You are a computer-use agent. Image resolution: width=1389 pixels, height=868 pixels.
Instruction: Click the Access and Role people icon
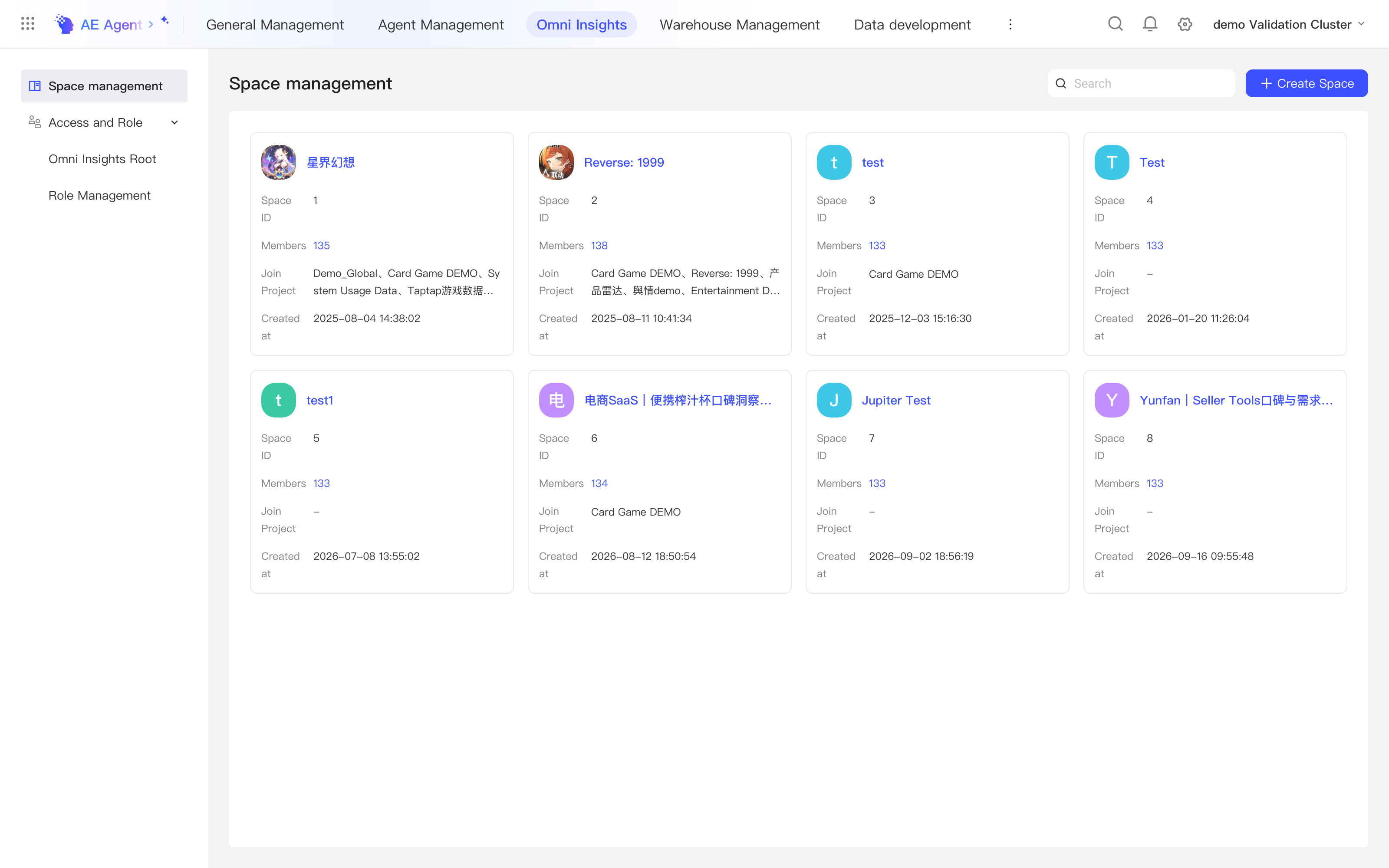(34, 122)
